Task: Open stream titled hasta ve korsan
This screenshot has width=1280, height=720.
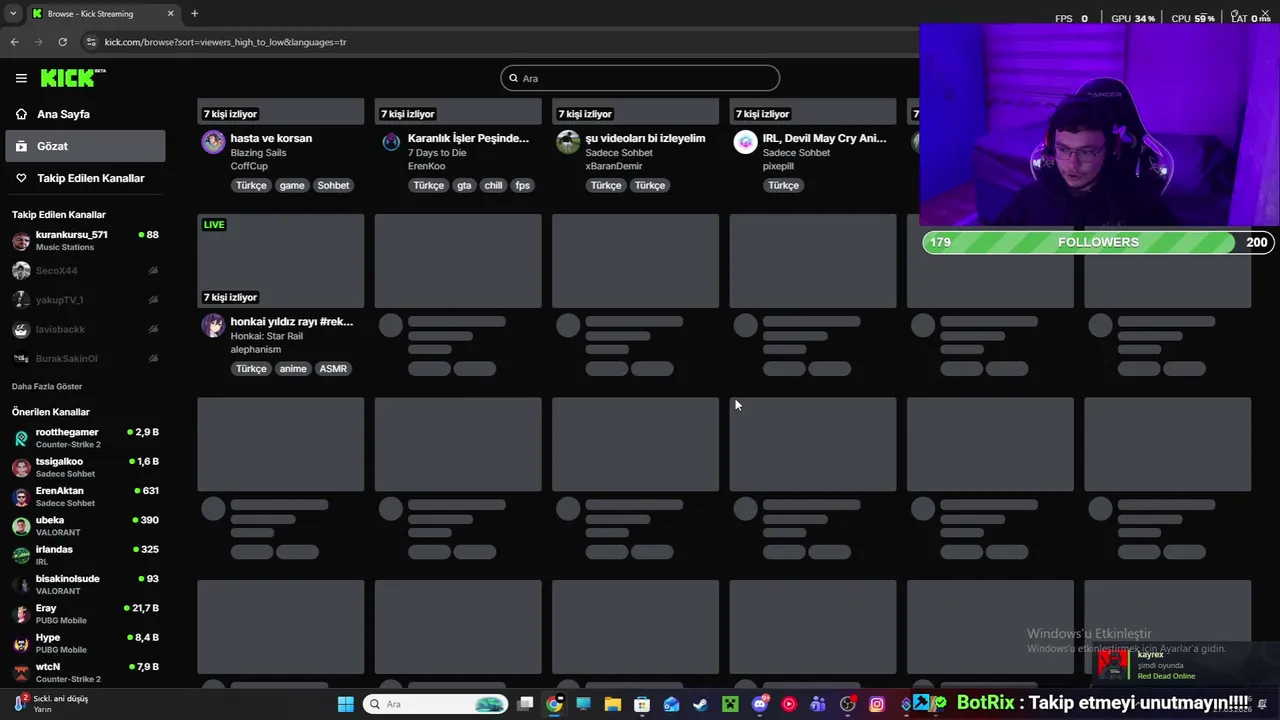Action: pos(271,138)
